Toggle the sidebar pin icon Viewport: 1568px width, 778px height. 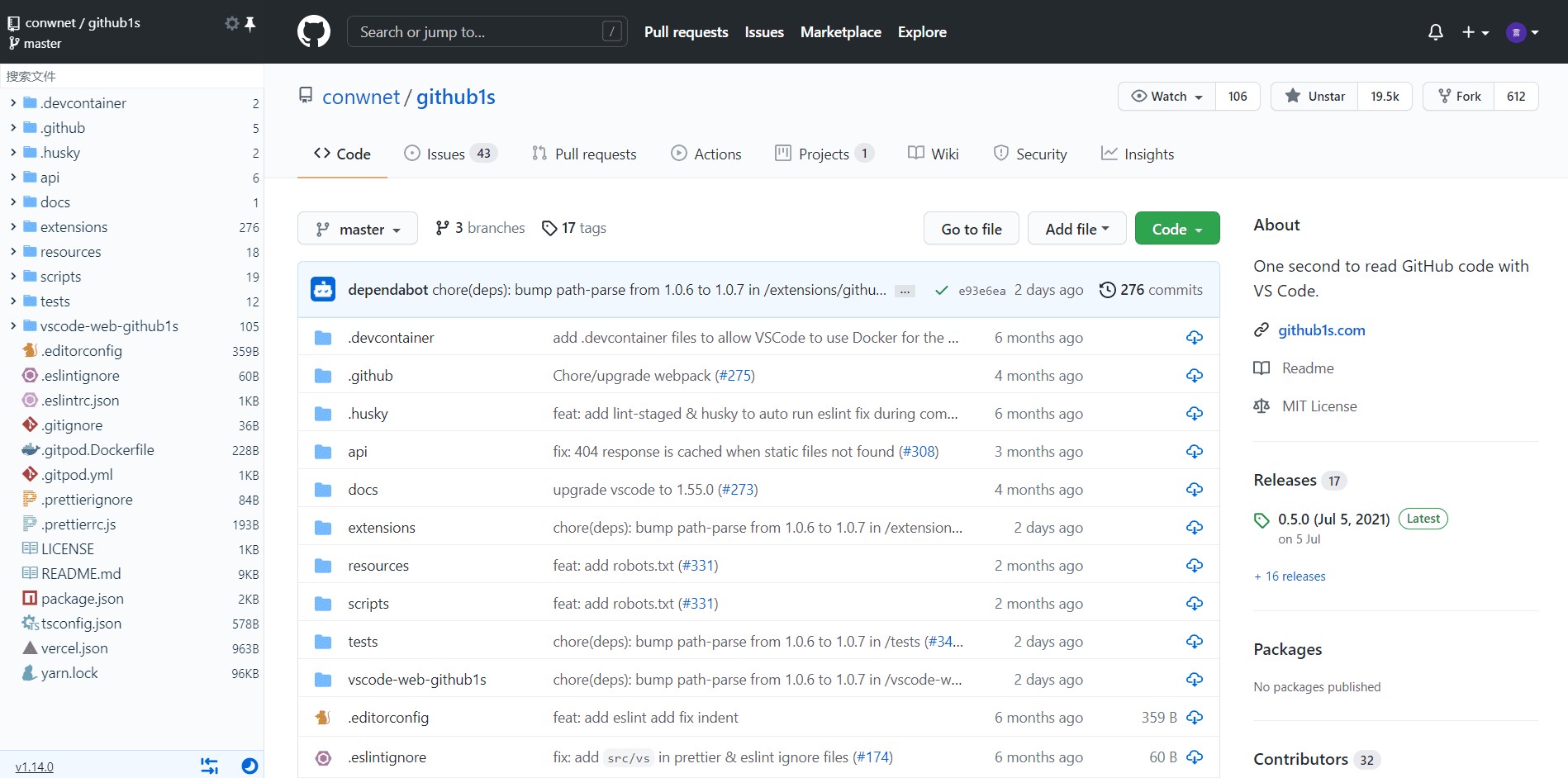tap(250, 23)
